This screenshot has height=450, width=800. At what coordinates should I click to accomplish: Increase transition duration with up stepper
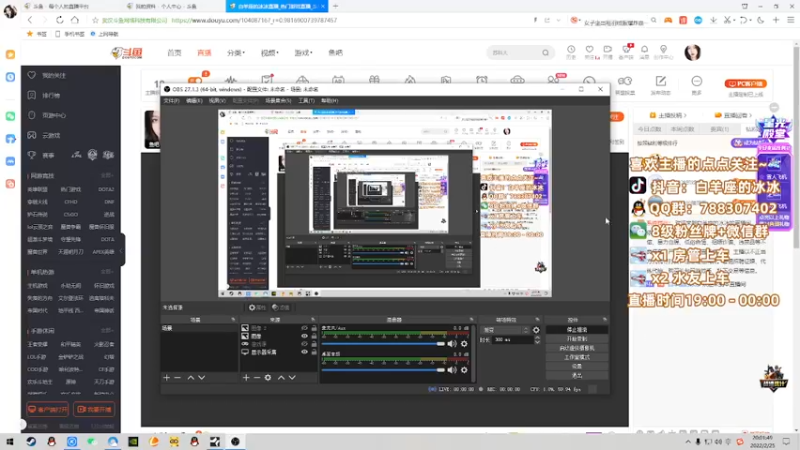[537, 338]
